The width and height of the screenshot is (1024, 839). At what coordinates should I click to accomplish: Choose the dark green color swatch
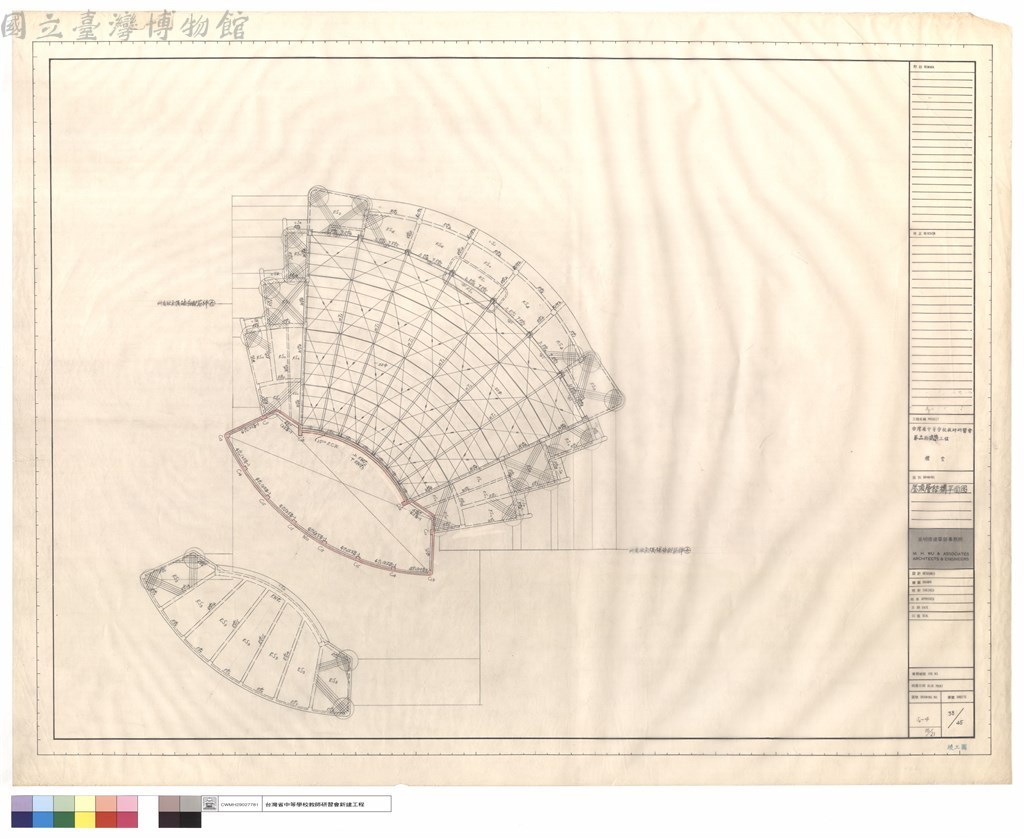click(64, 820)
